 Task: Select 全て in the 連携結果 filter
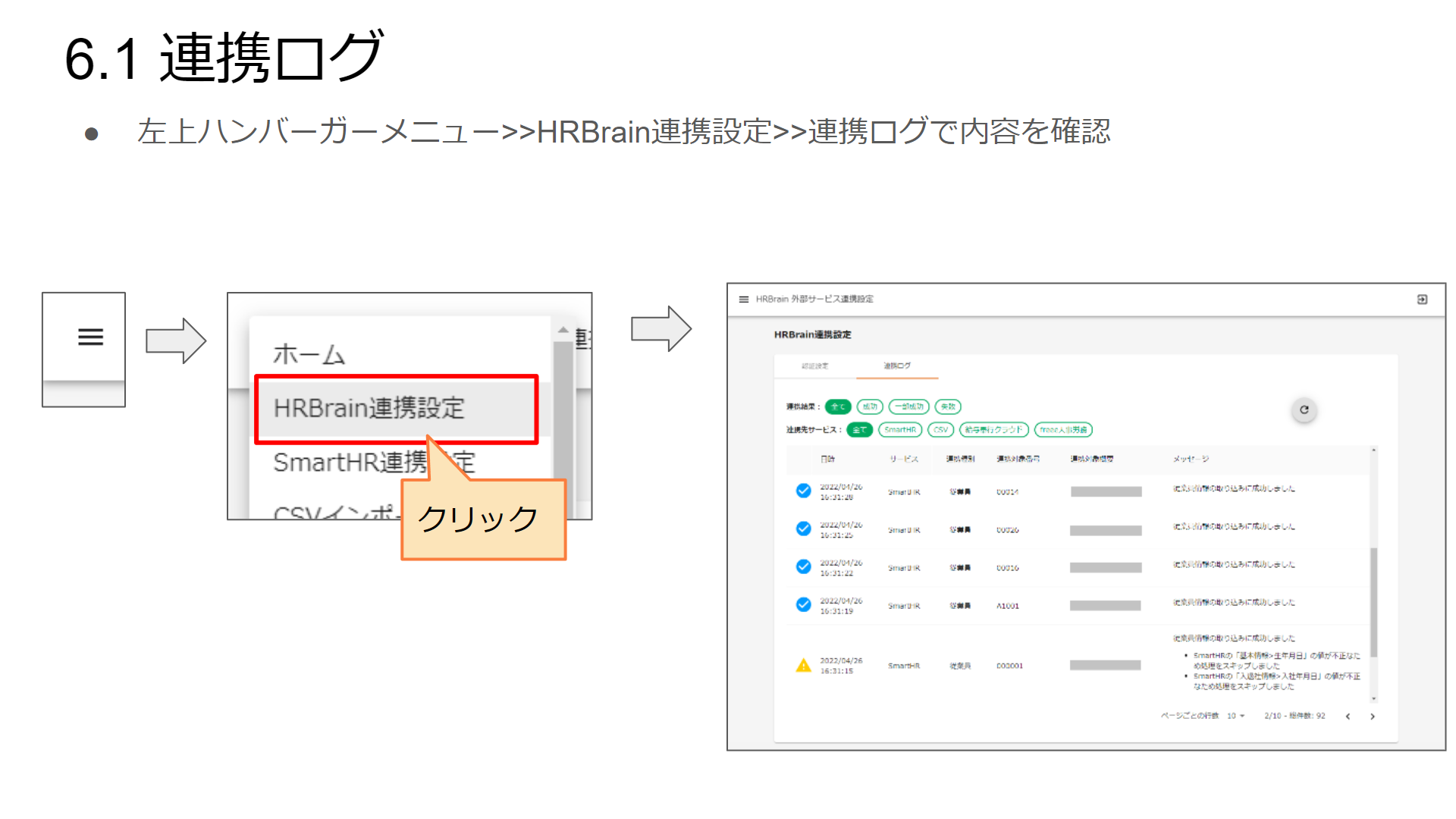tap(838, 406)
